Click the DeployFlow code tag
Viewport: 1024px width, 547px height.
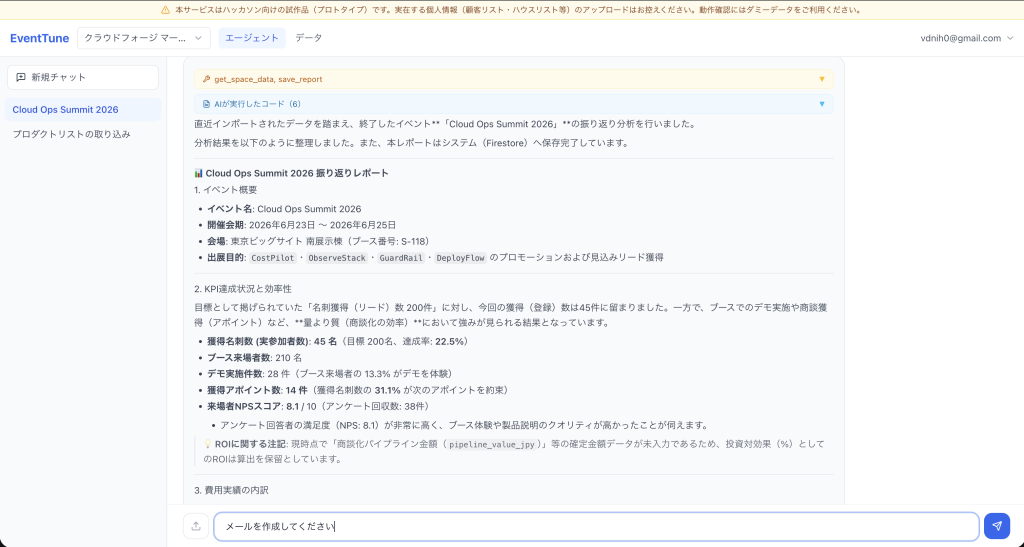460,258
